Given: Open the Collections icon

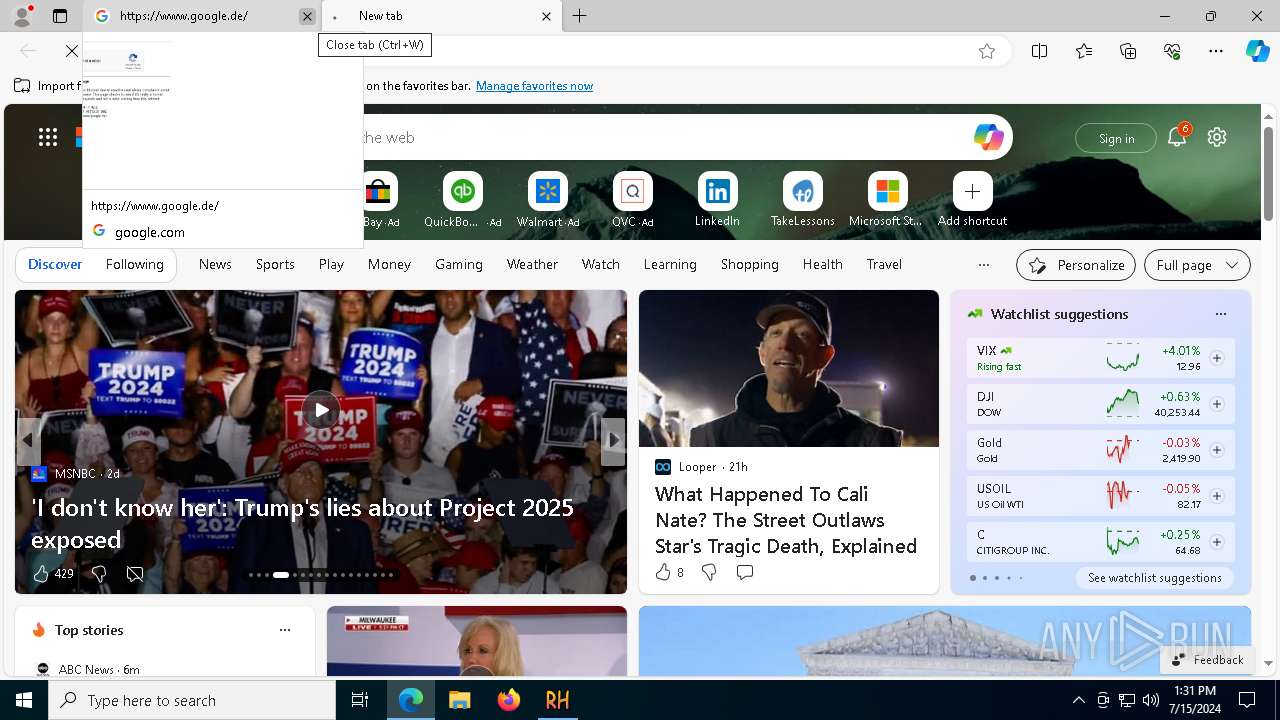Looking at the screenshot, I should tap(1128, 51).
